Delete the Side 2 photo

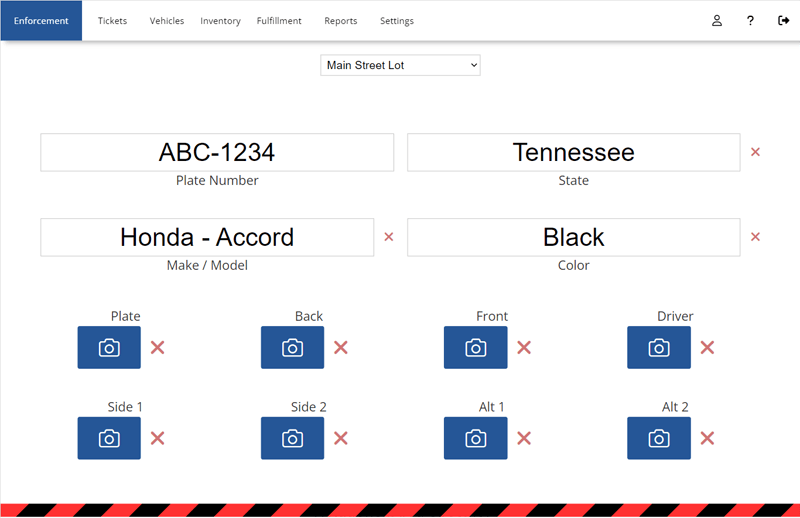tap(341, 438)
